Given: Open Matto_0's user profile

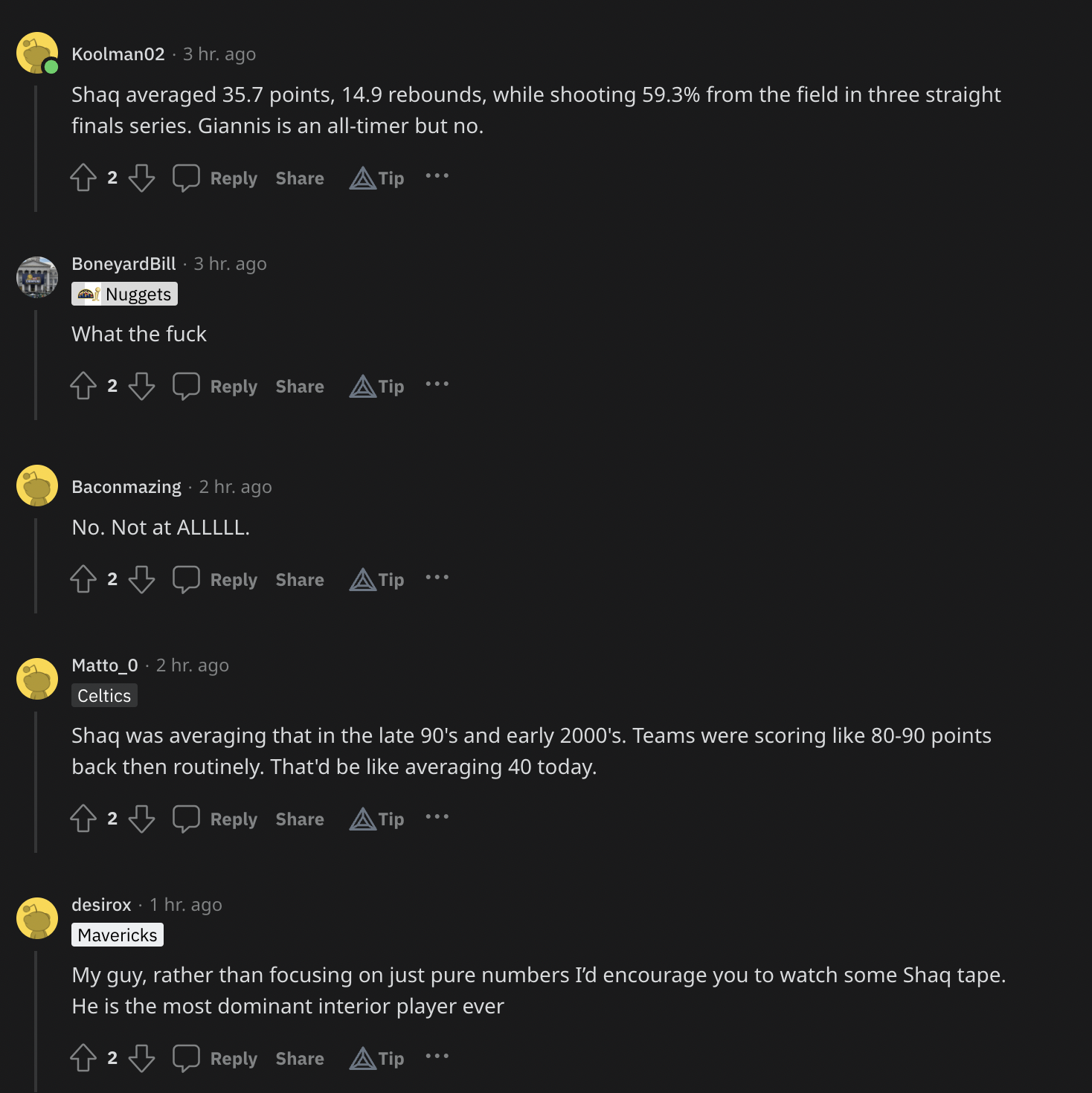Looking at the screenshot, I should (x=105, y=665).
